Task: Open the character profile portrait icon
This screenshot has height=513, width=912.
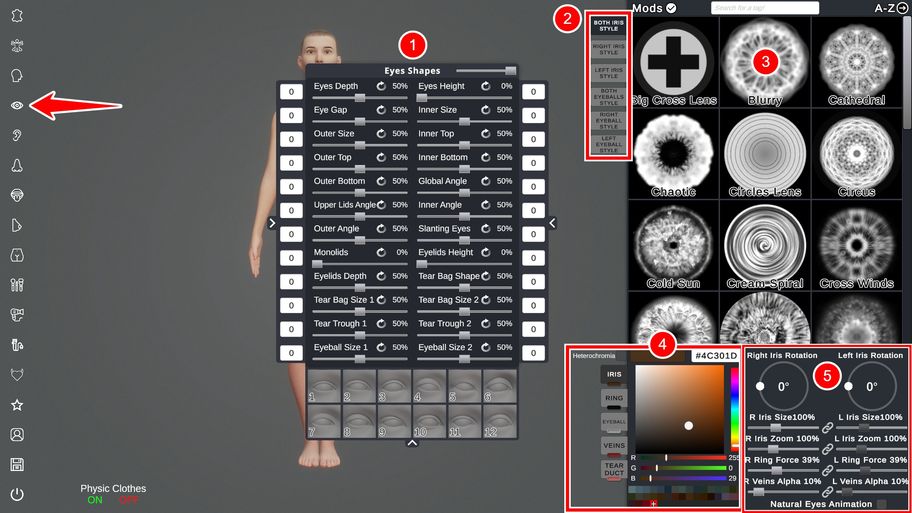Action: pyautogui.click(x=17, y=434)
